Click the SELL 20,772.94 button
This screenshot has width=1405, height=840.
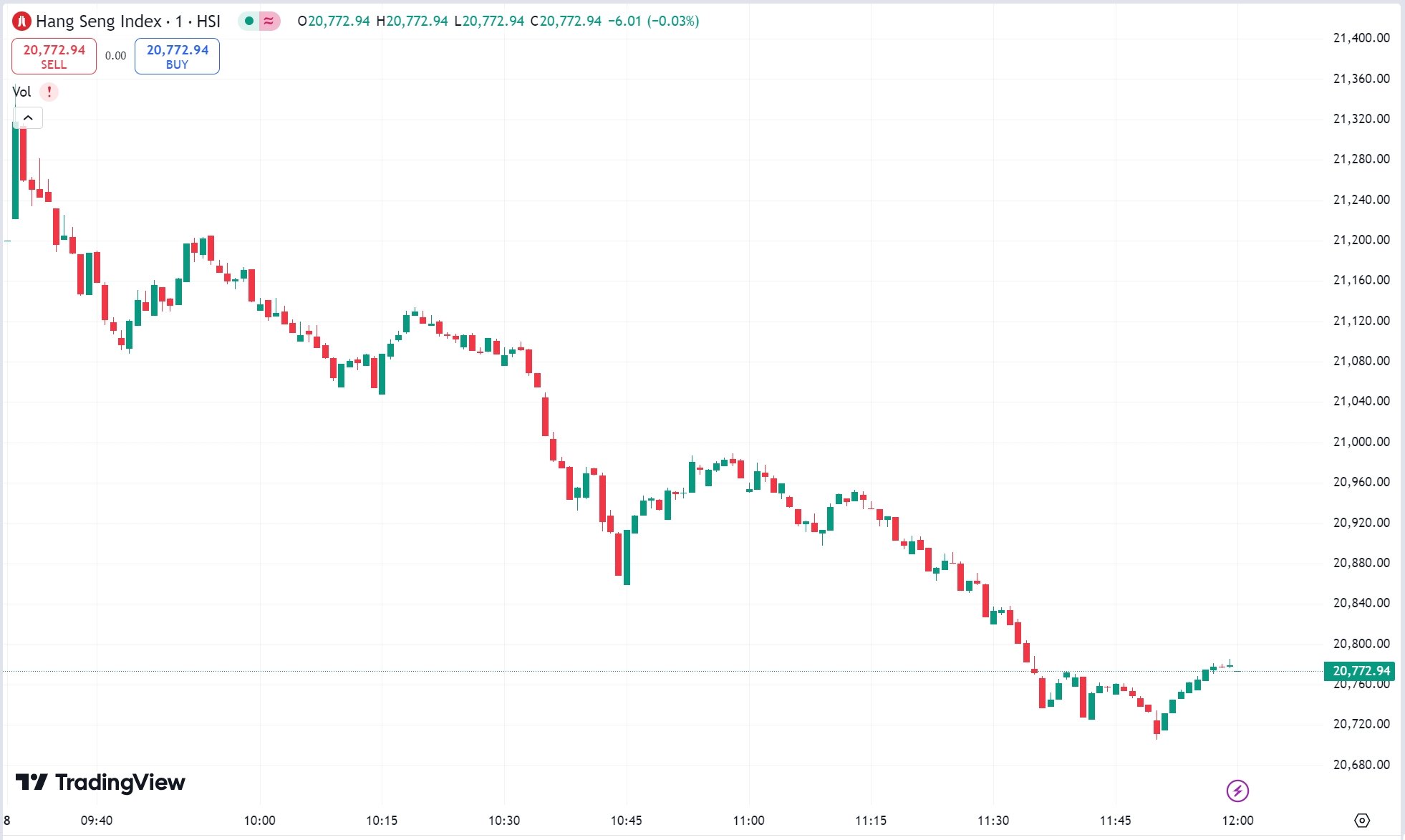[x=54, y=56]
